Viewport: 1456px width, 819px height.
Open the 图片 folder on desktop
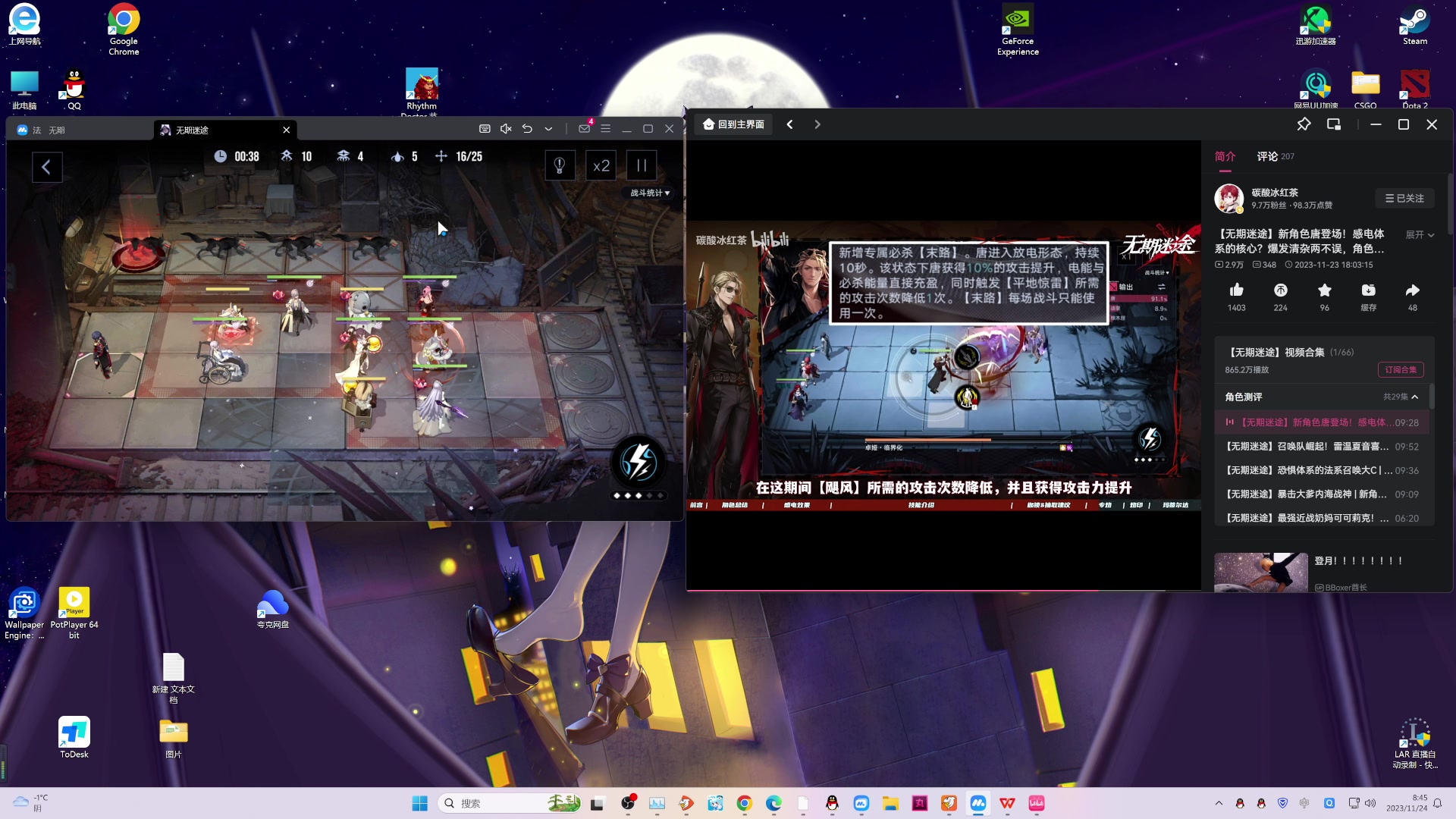pyautogui.click(x=174, y=738)
